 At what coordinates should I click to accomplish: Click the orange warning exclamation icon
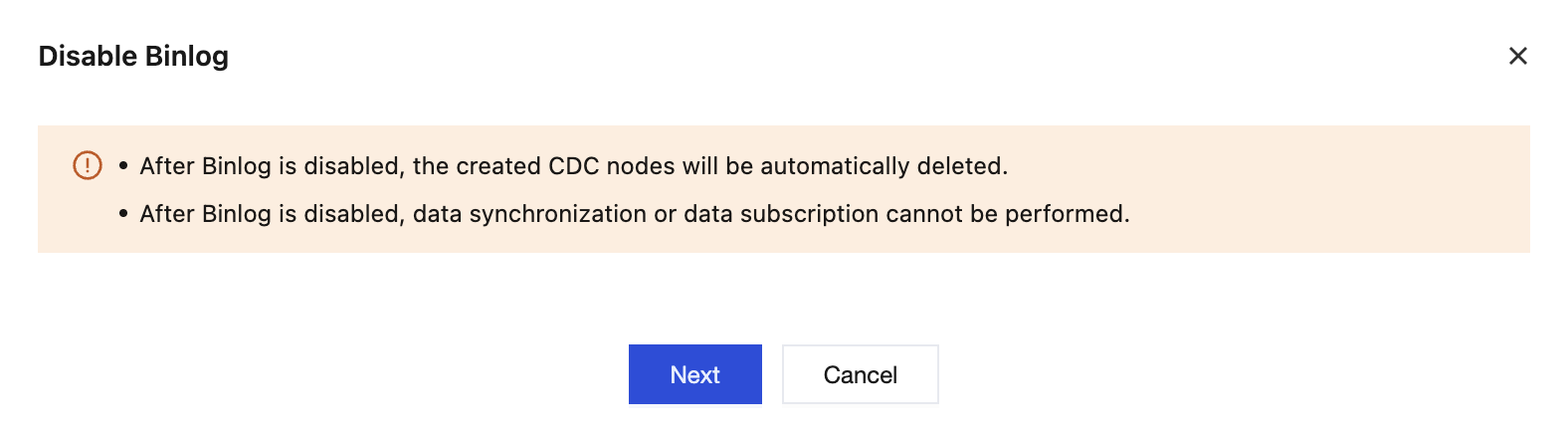coord(88,165)
